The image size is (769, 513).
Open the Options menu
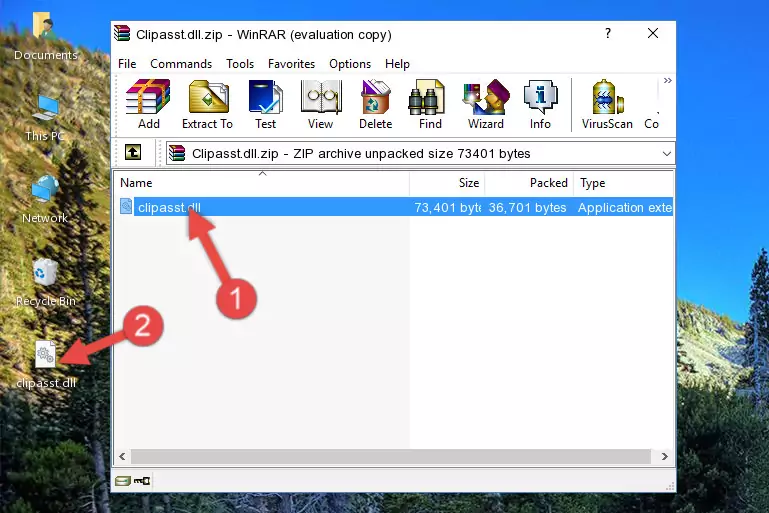(350, 64)
